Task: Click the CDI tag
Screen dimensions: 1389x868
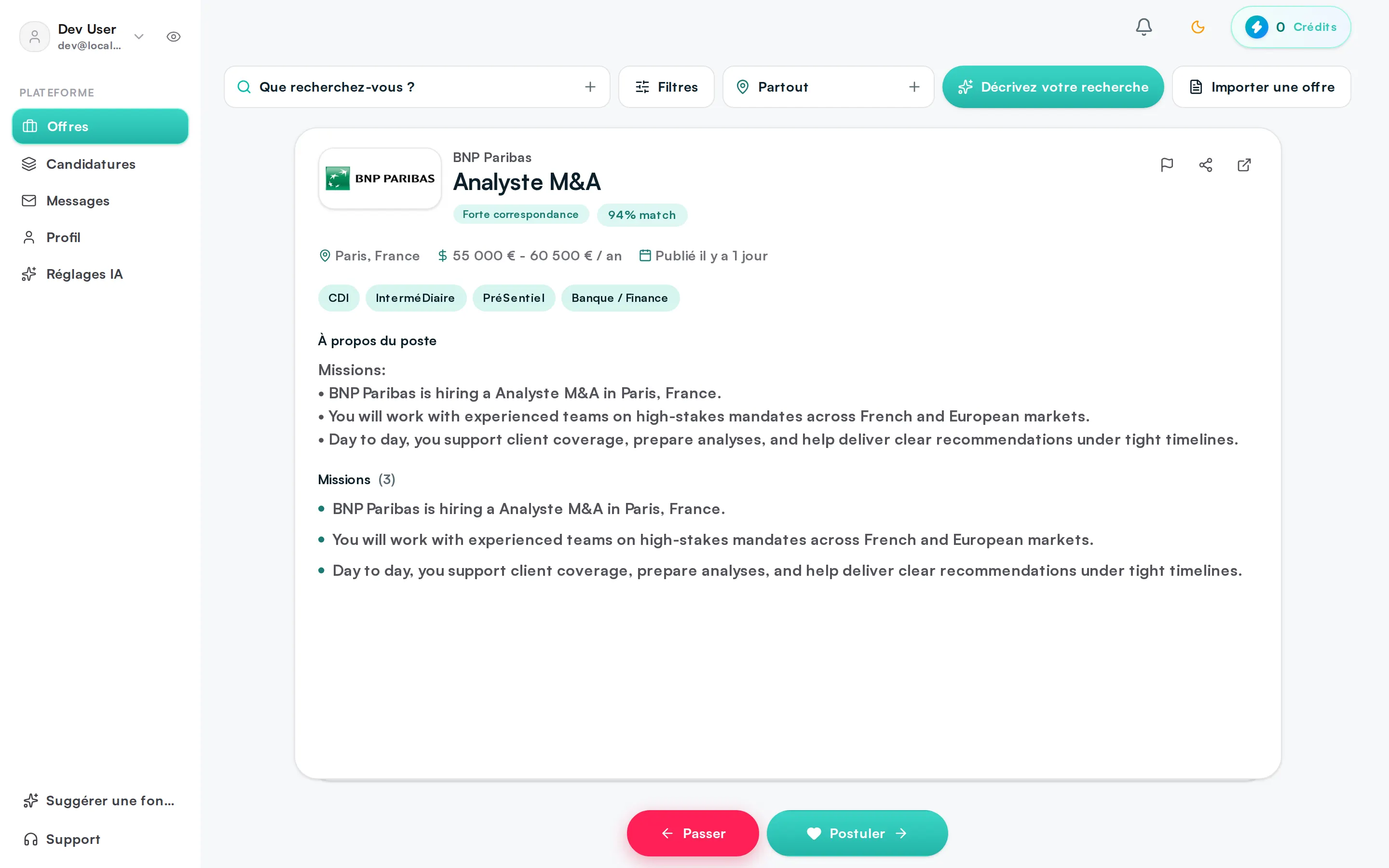Action: pos(339,298)
